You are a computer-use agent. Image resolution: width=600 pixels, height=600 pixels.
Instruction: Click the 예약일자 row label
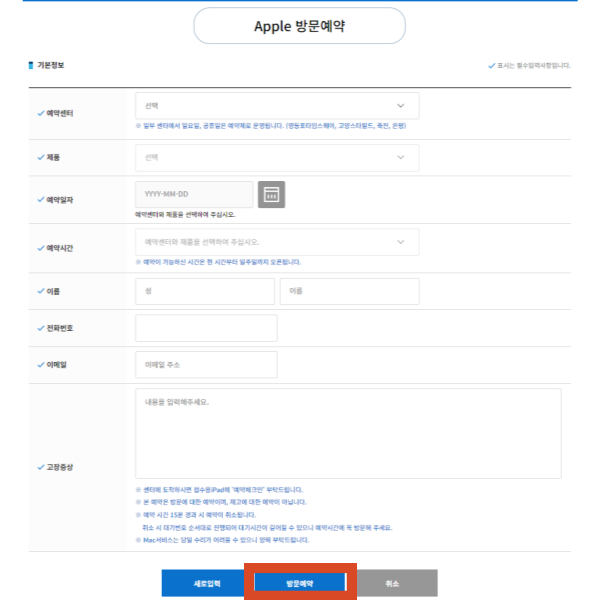tap(59, 200)
